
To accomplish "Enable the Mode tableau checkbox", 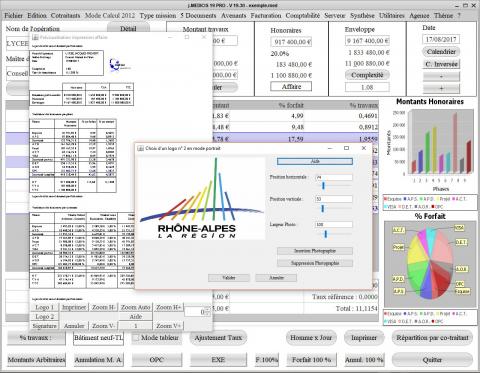I will 136,338.
